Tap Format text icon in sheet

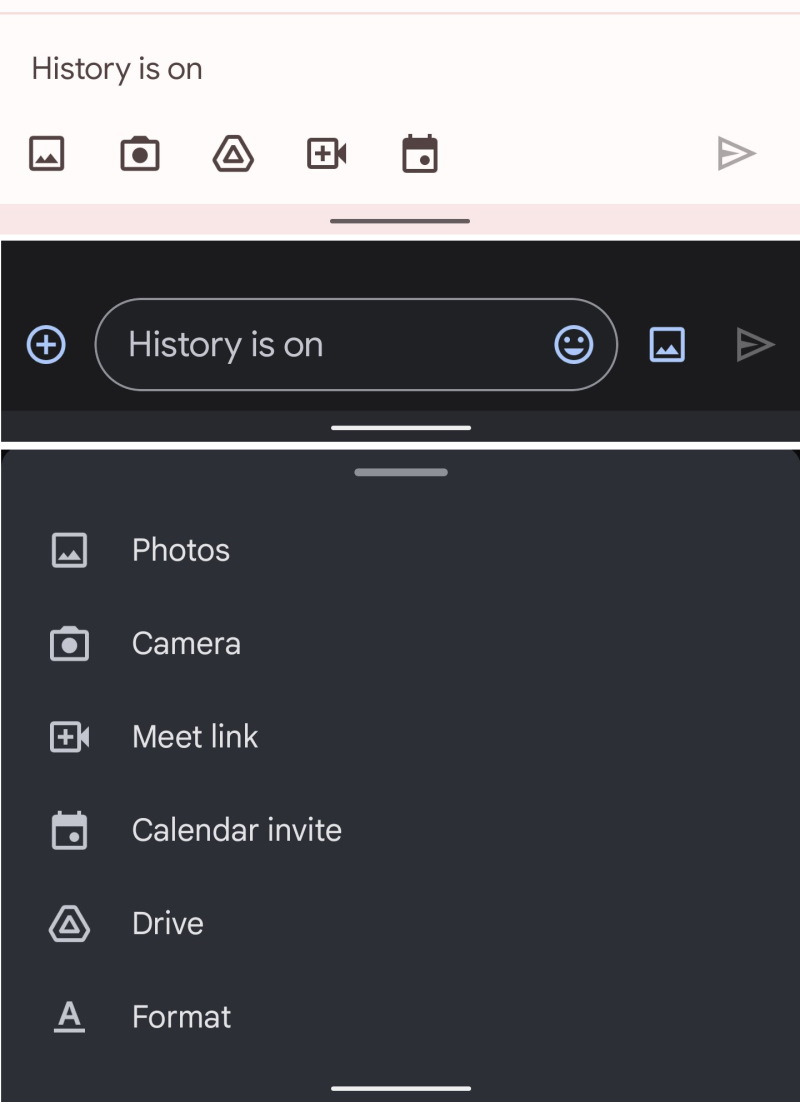[x=70, y=1017]
